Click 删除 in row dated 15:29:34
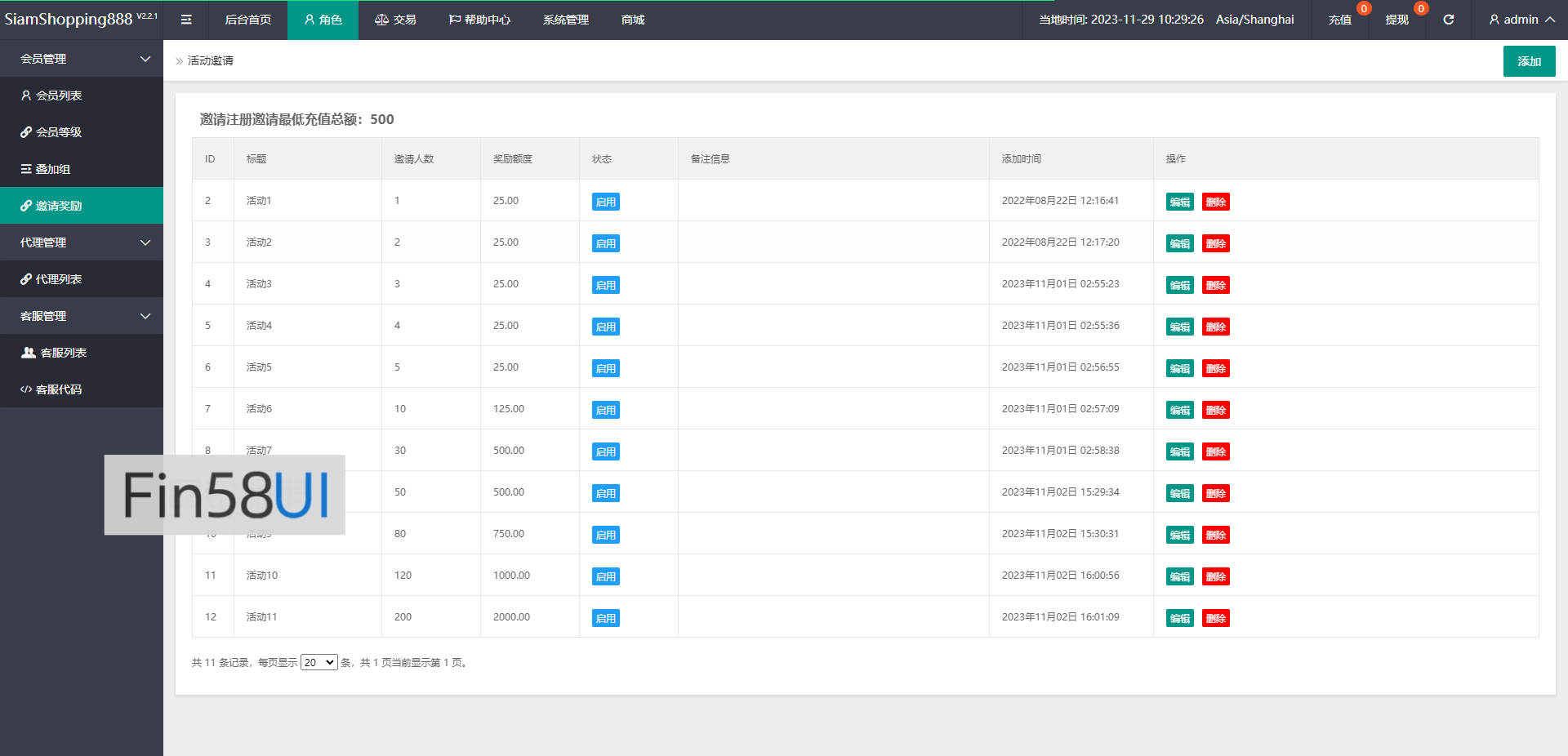Image resolution: width=1568 pixels, height=756 pixels. tap(1216, 493)
